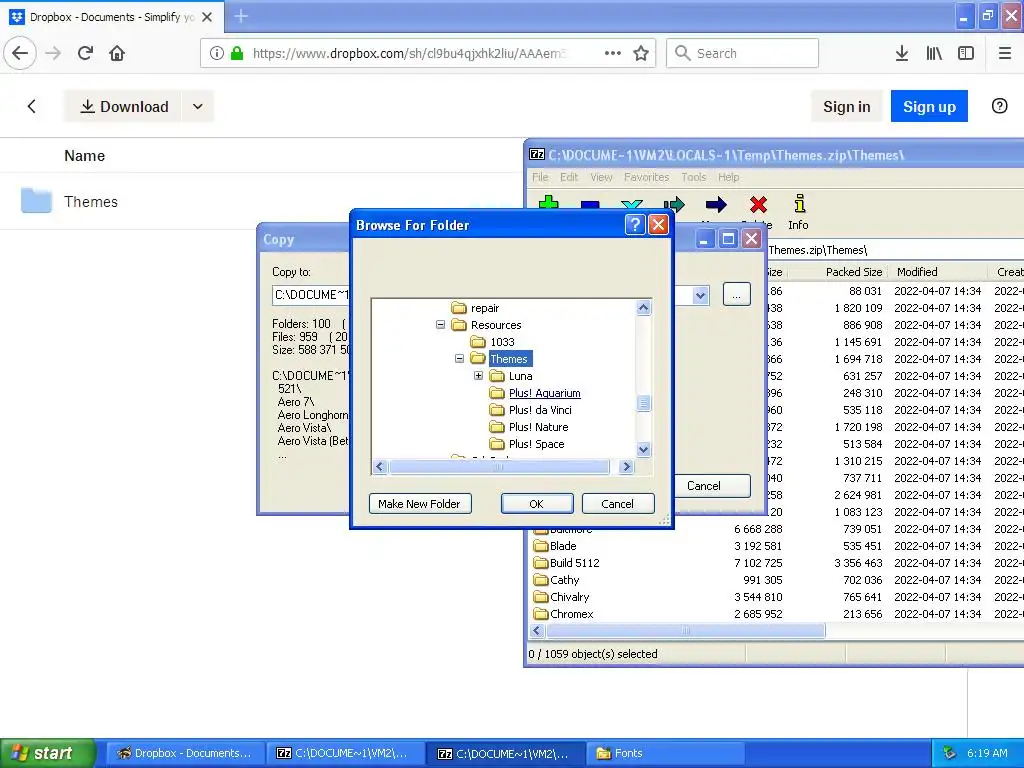The height and width of the screenshot is (768, 1024).
Task: Show site information icon in address bar
Action: point(216,53)
